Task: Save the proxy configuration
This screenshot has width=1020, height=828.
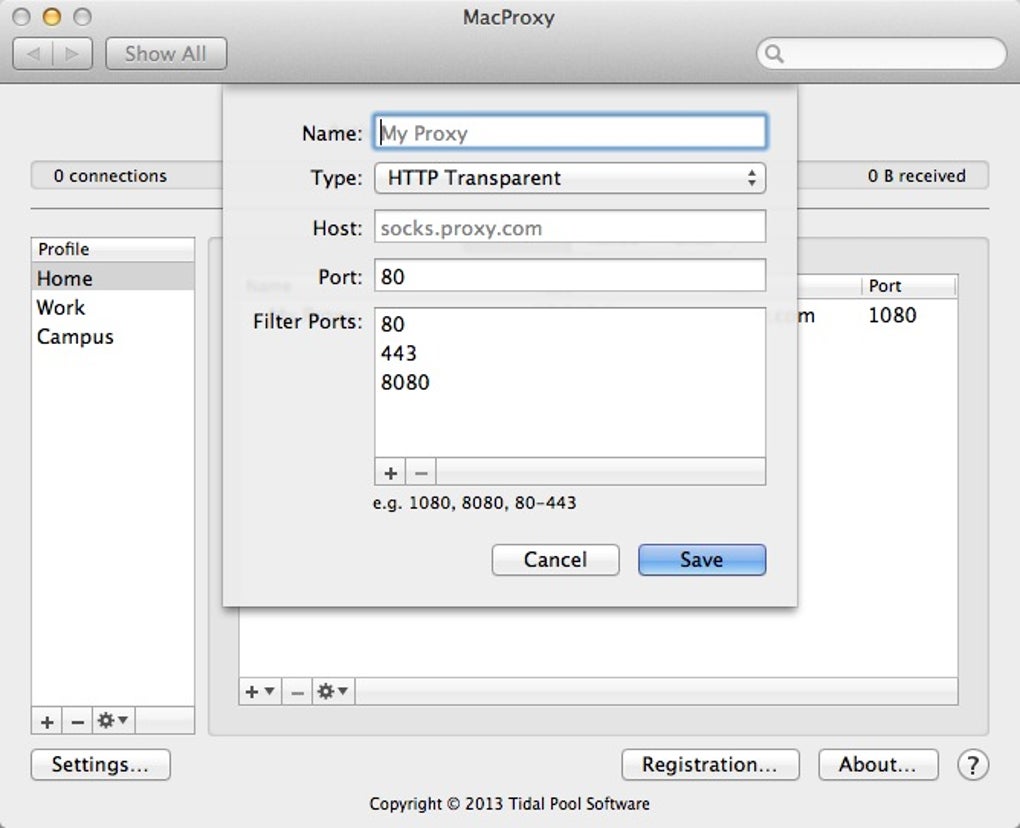Action: tap(702, 560)
